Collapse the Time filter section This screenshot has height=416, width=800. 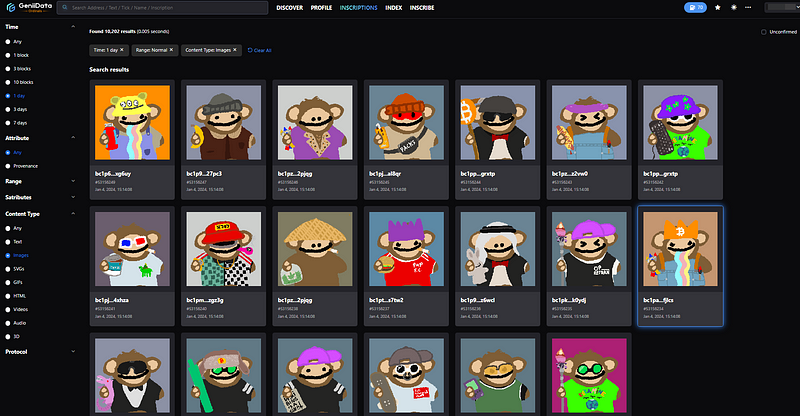(73, 27)
